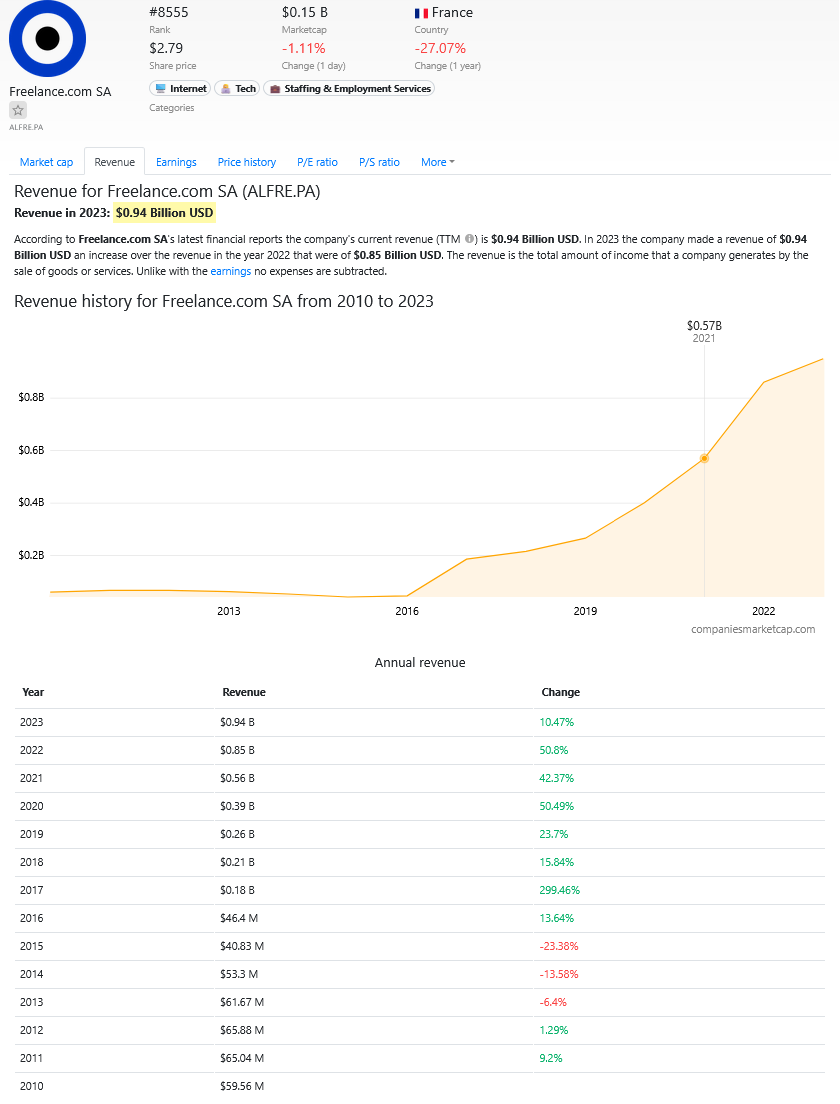The height and width of the screenshot is (1104, 840).
Task: Select the 10.47% change value
Action: (x=557, y=722)
